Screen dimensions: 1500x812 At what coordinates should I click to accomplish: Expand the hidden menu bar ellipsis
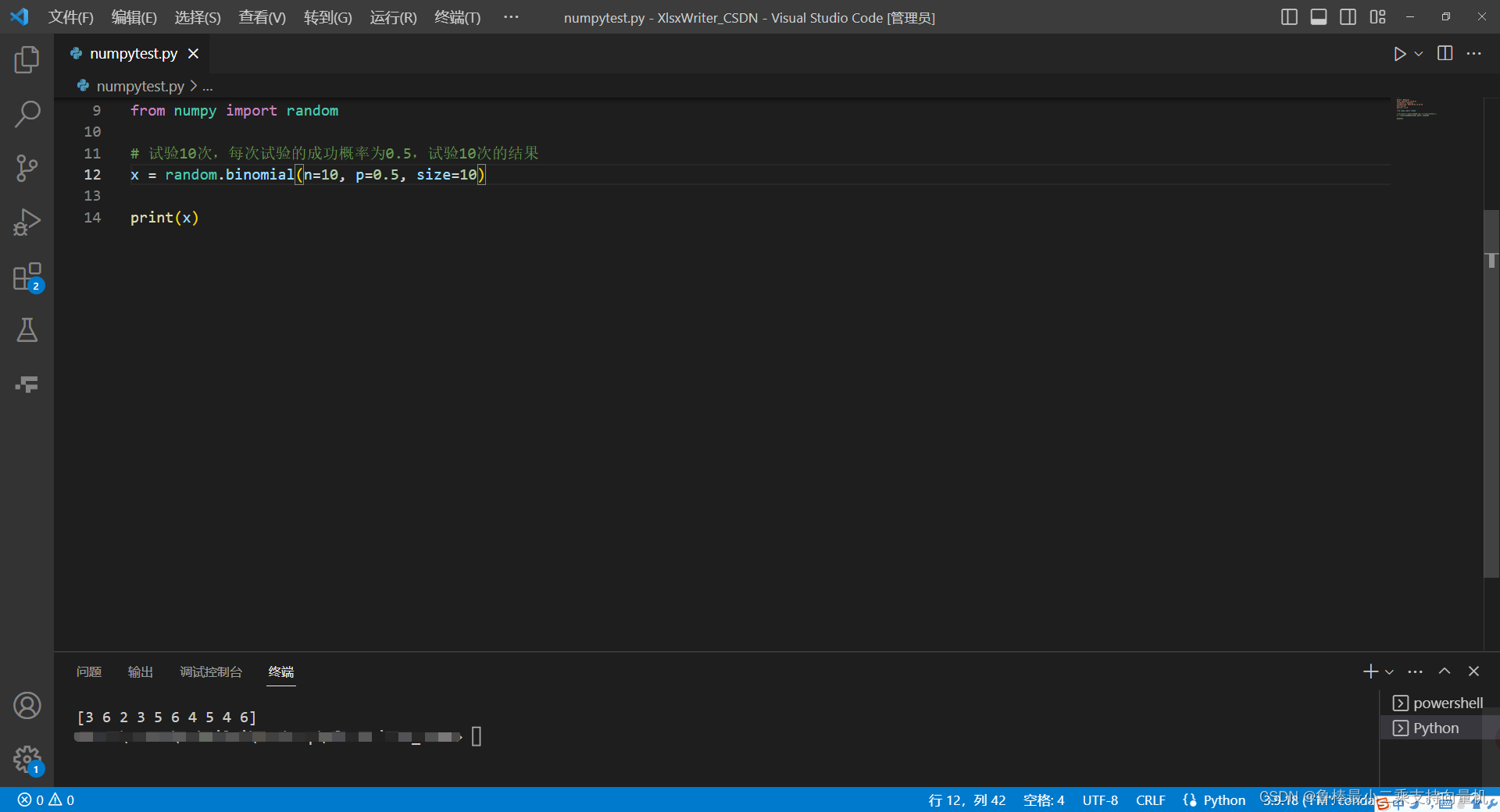click(x=511, y=17)
